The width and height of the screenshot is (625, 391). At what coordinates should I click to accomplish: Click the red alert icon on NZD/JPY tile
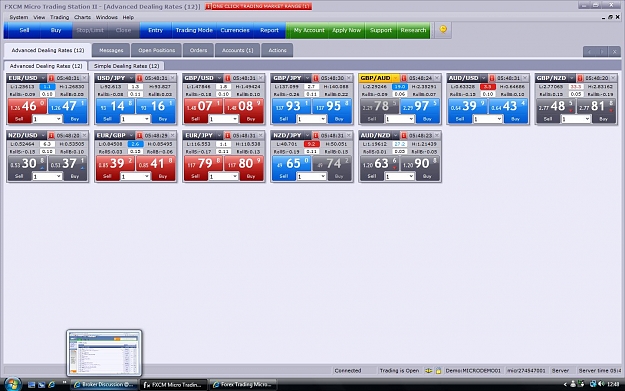[315, 136]
